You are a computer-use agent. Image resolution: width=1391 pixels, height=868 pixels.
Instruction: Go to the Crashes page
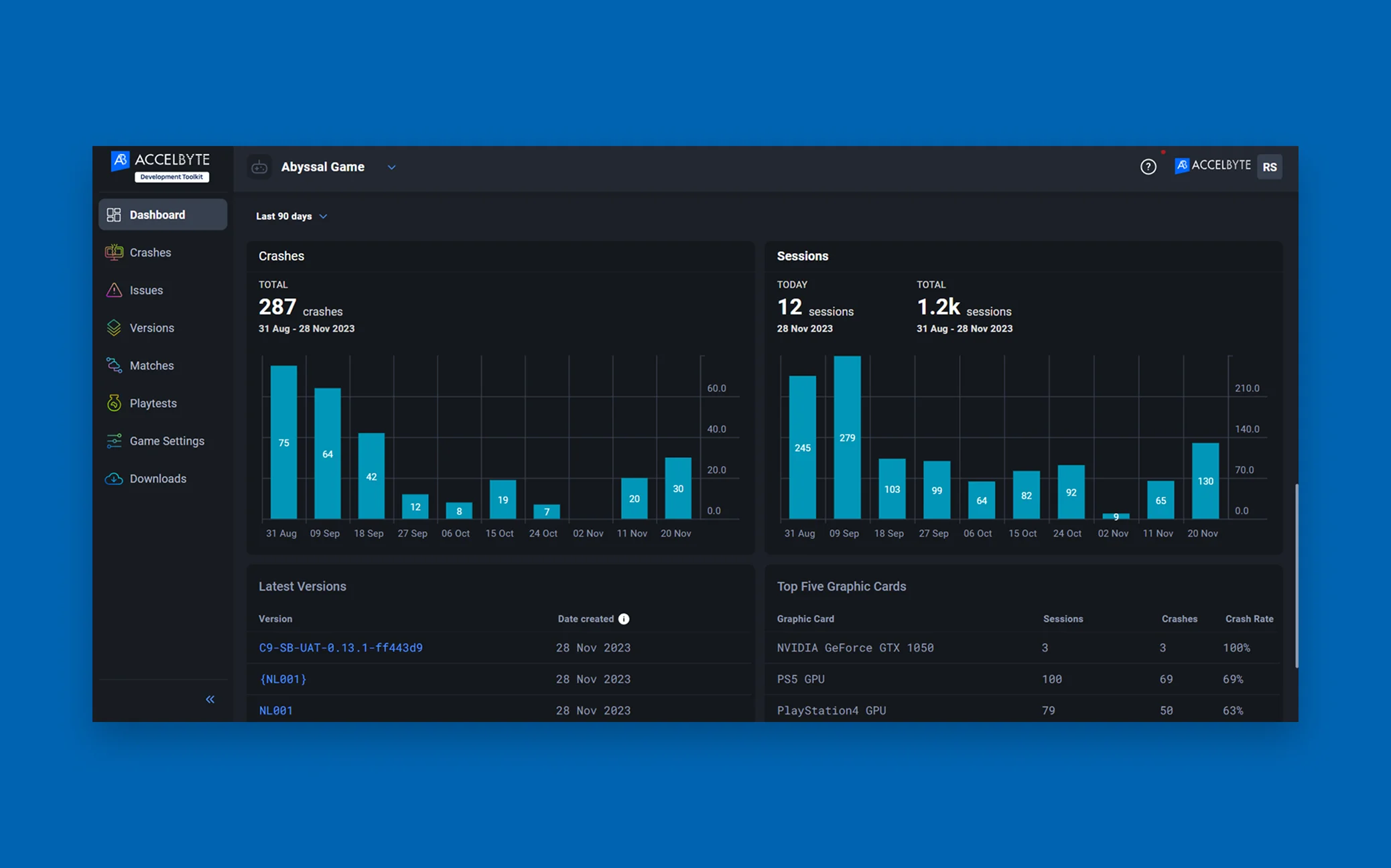163,252
